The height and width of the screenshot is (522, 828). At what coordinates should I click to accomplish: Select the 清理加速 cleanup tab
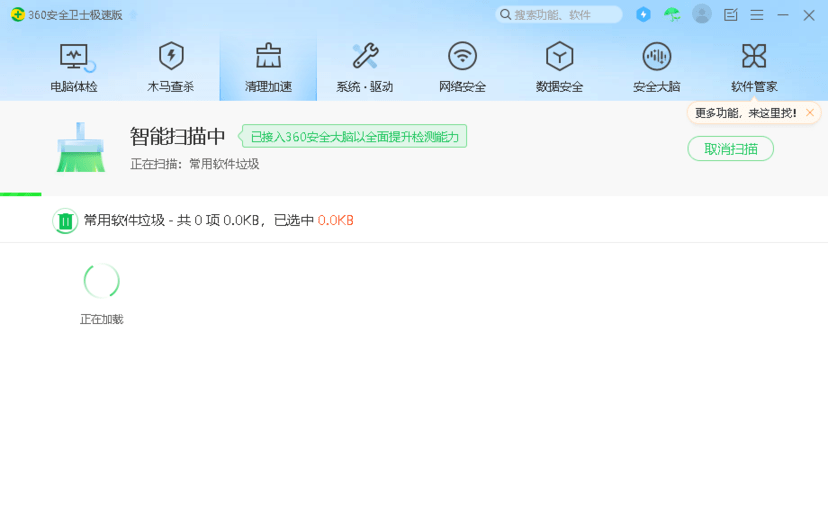[268, 68]
